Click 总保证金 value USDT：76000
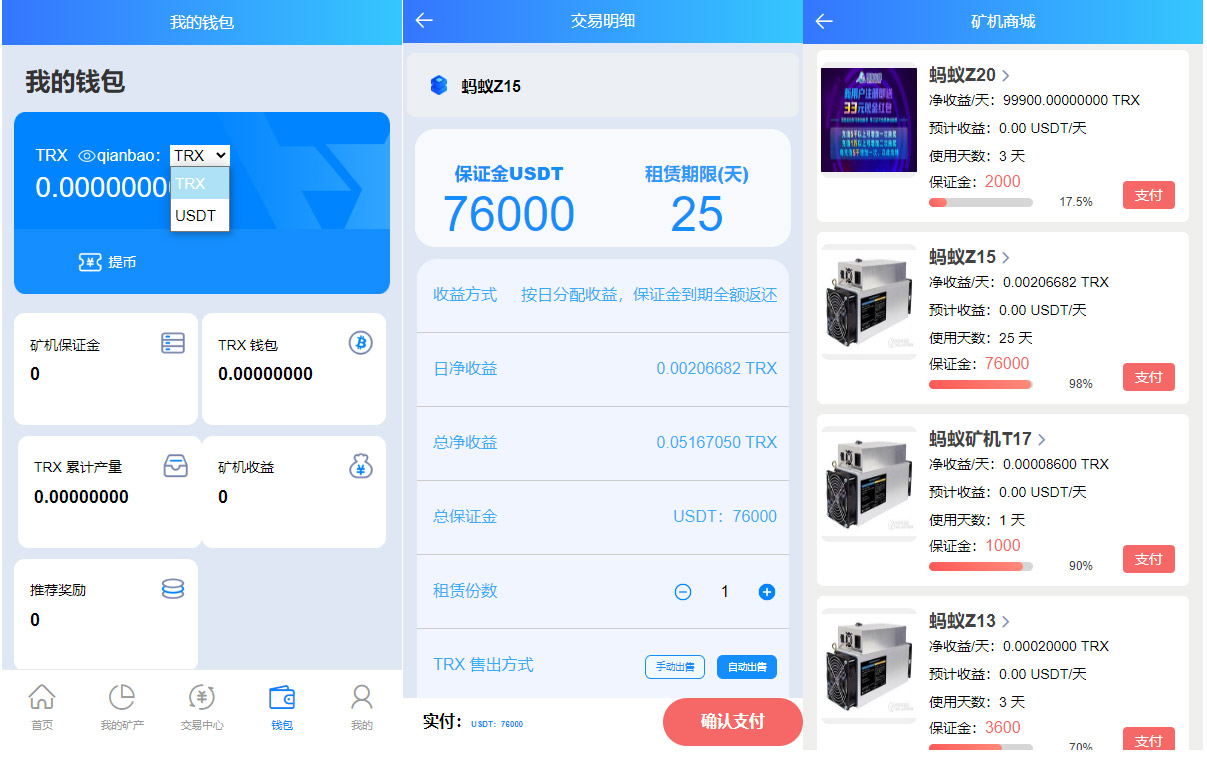The width and height of the screenshot is (1207, 759). [725, 517]
